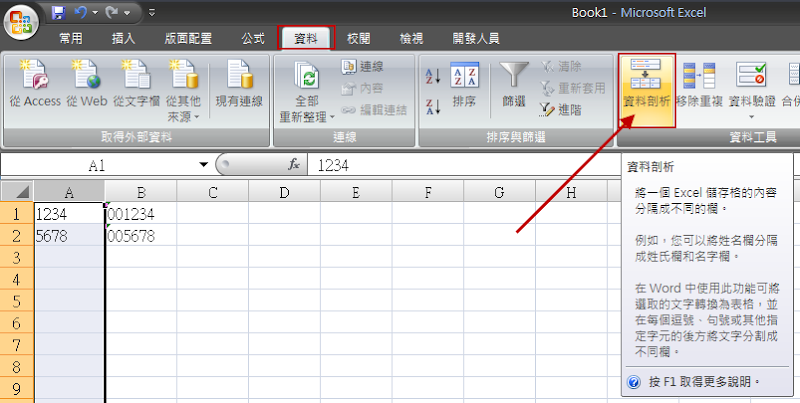
Task: Select column A header
Action: coord(69,192)
